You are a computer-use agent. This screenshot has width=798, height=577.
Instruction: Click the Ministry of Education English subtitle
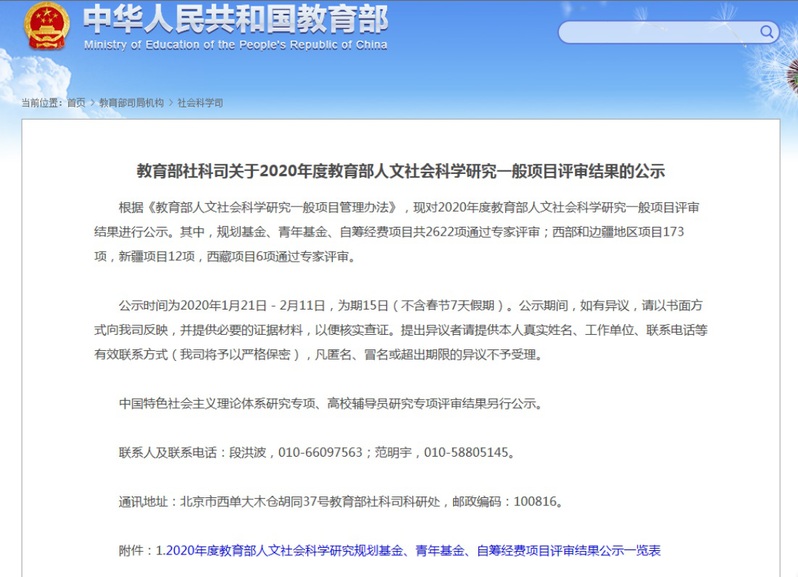tap(235, 45)
